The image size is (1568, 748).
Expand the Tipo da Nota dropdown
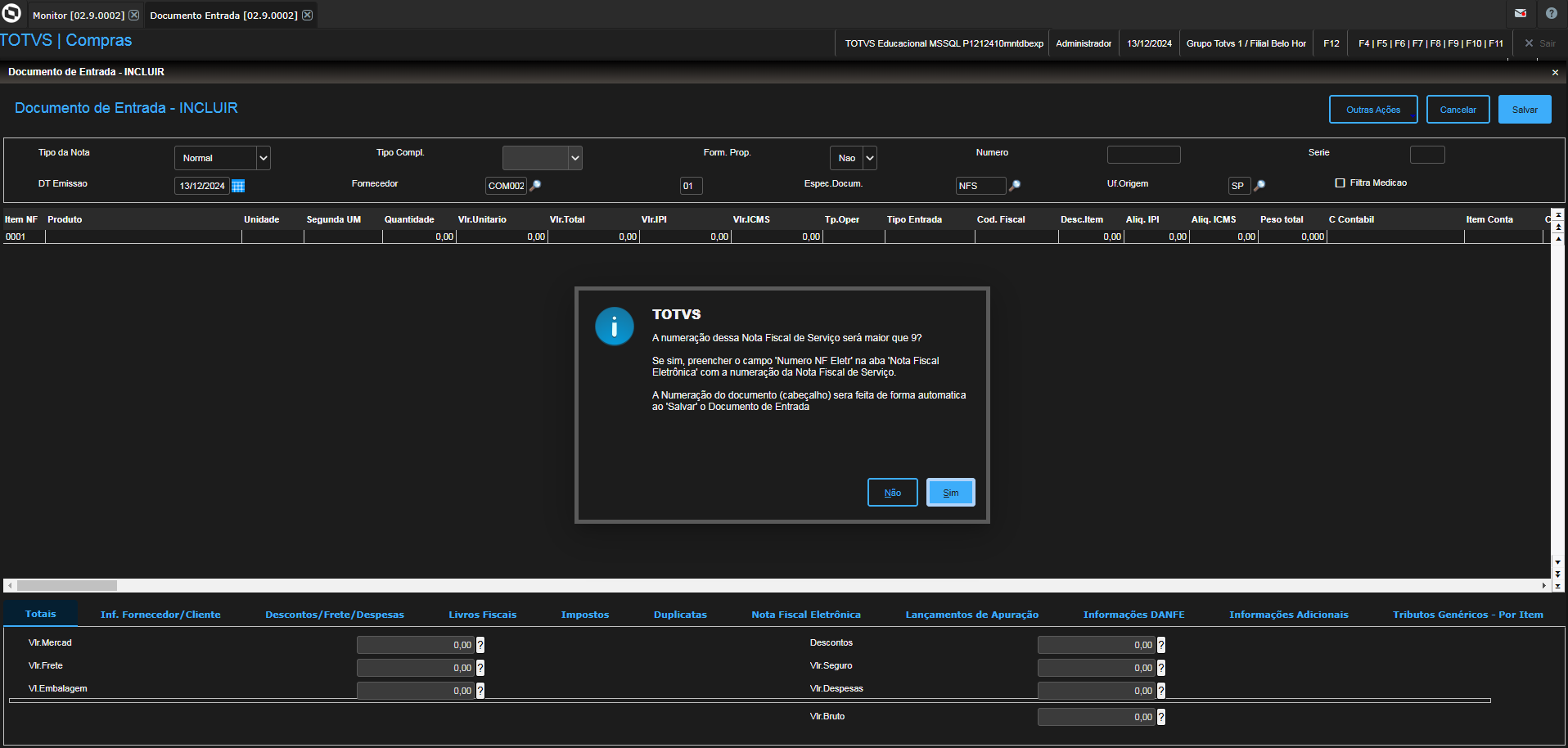(264, 158)
